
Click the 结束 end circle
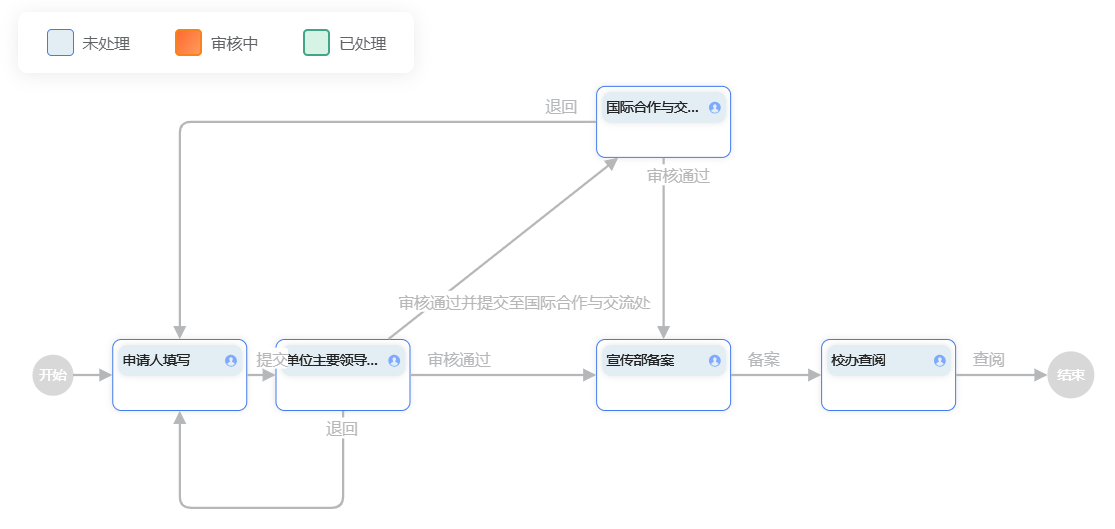[x=1071, y=376]
